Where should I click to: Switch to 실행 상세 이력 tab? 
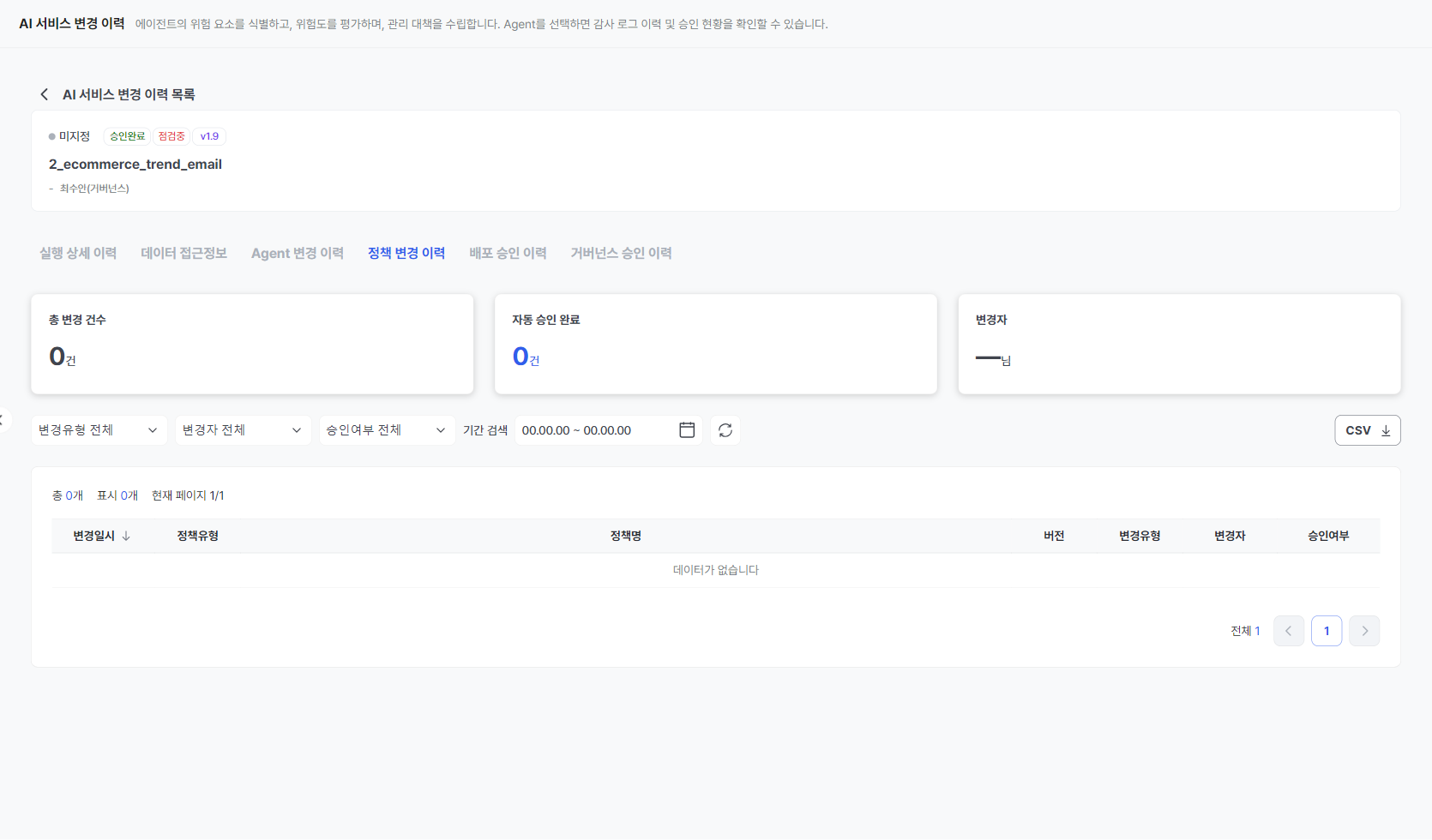(78, 253)
